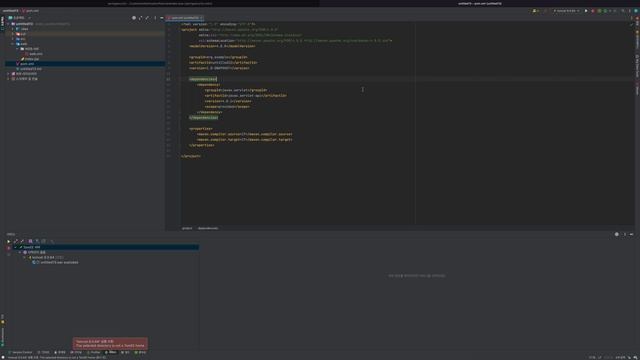Screen dimensions: 640x360
Task: Collapse the tomcat 8.5.64 node
Action: click(x=24, y=258)
